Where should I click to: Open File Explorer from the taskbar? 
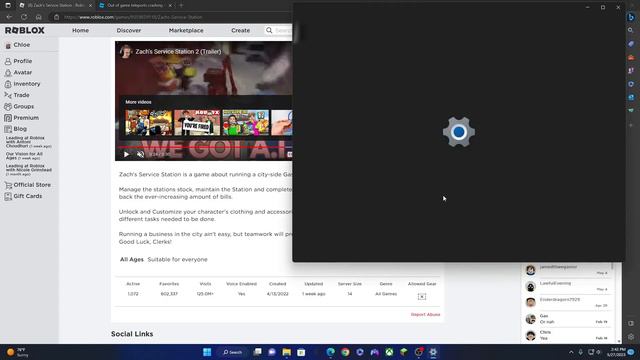(287, 352)
